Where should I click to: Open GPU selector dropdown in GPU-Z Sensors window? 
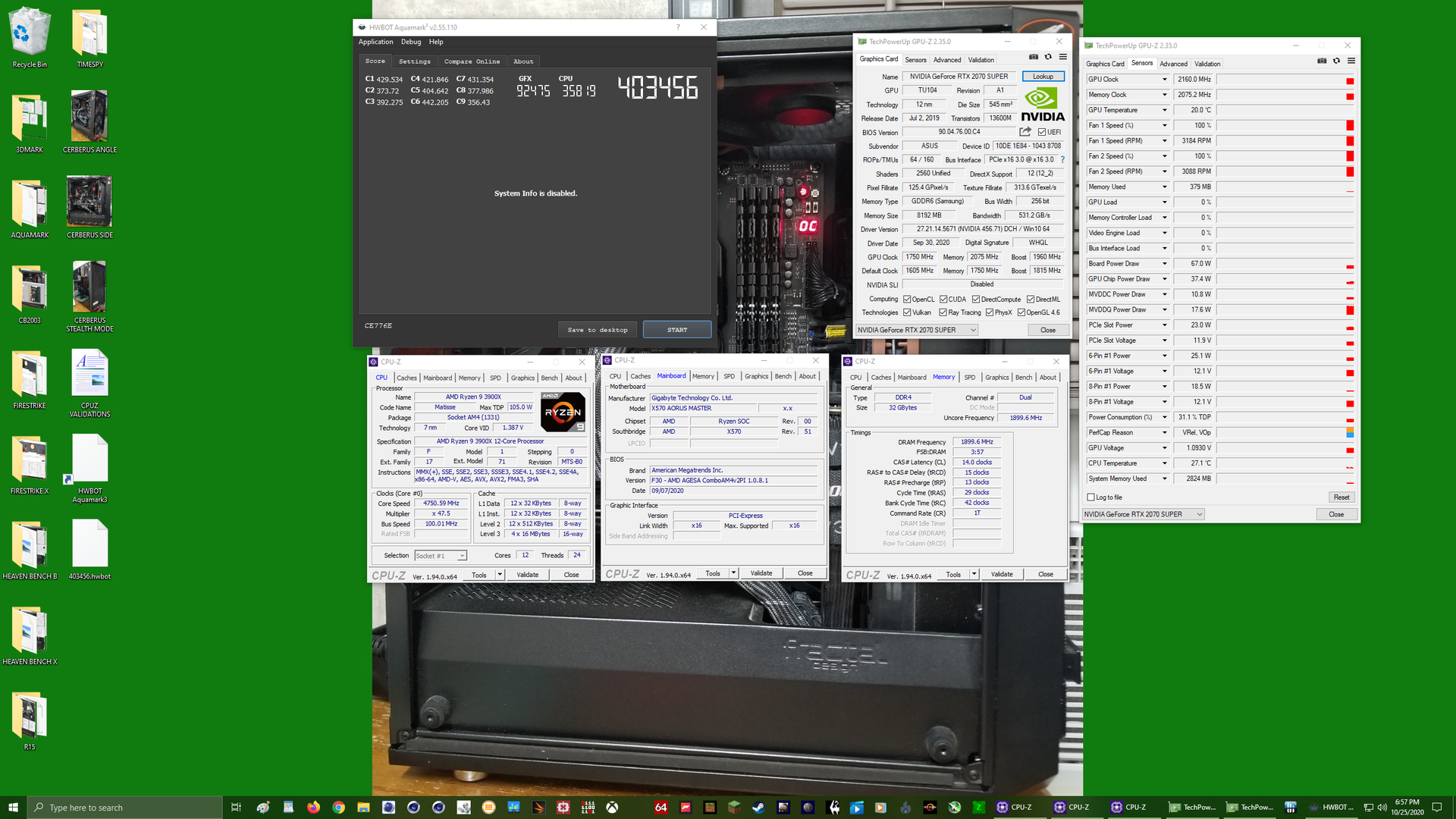click(x=1143, y=514)
